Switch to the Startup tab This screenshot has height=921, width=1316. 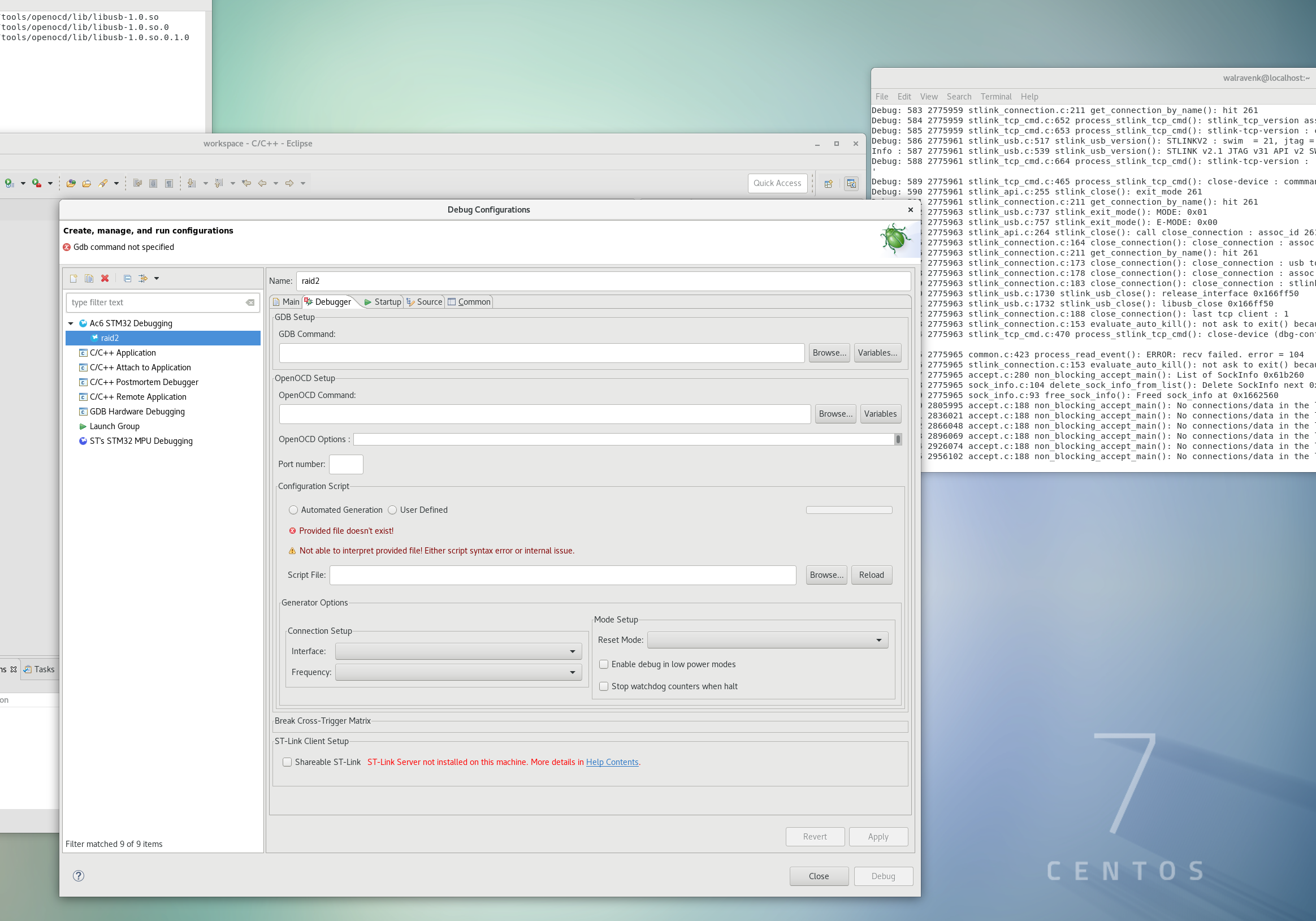pyautogui.click(x=382, y=301)
